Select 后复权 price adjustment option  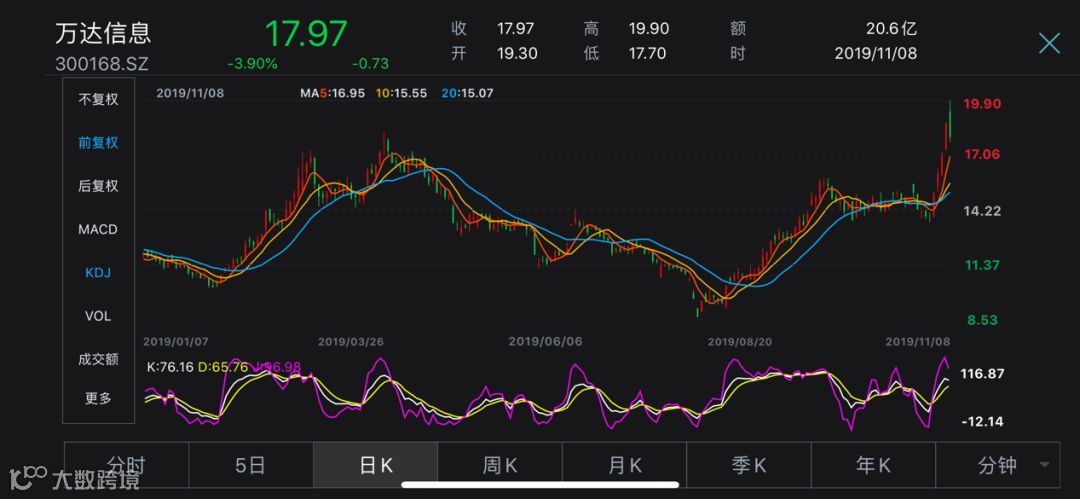point(98,186)
